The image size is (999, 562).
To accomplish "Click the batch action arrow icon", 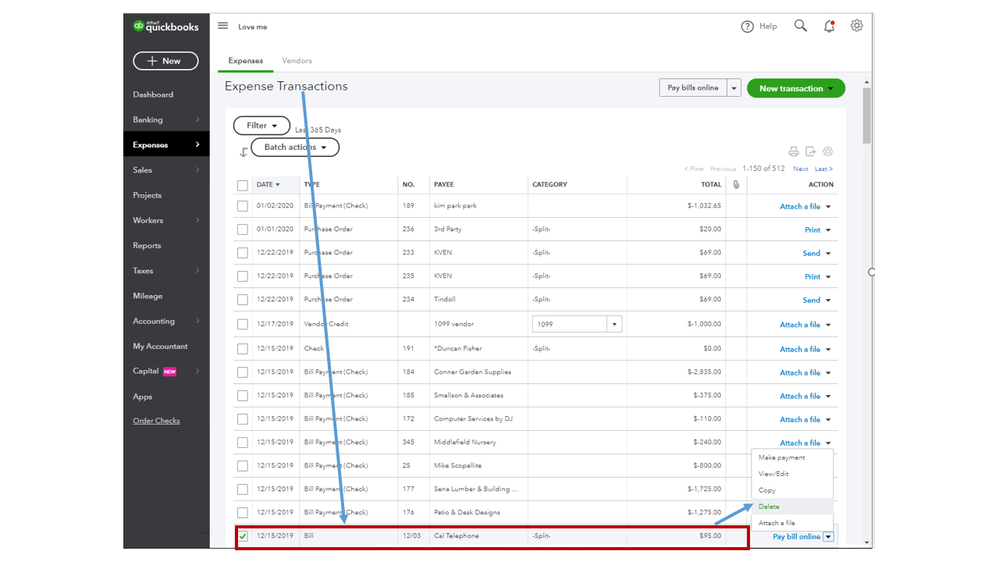I will tap(243, 152).
